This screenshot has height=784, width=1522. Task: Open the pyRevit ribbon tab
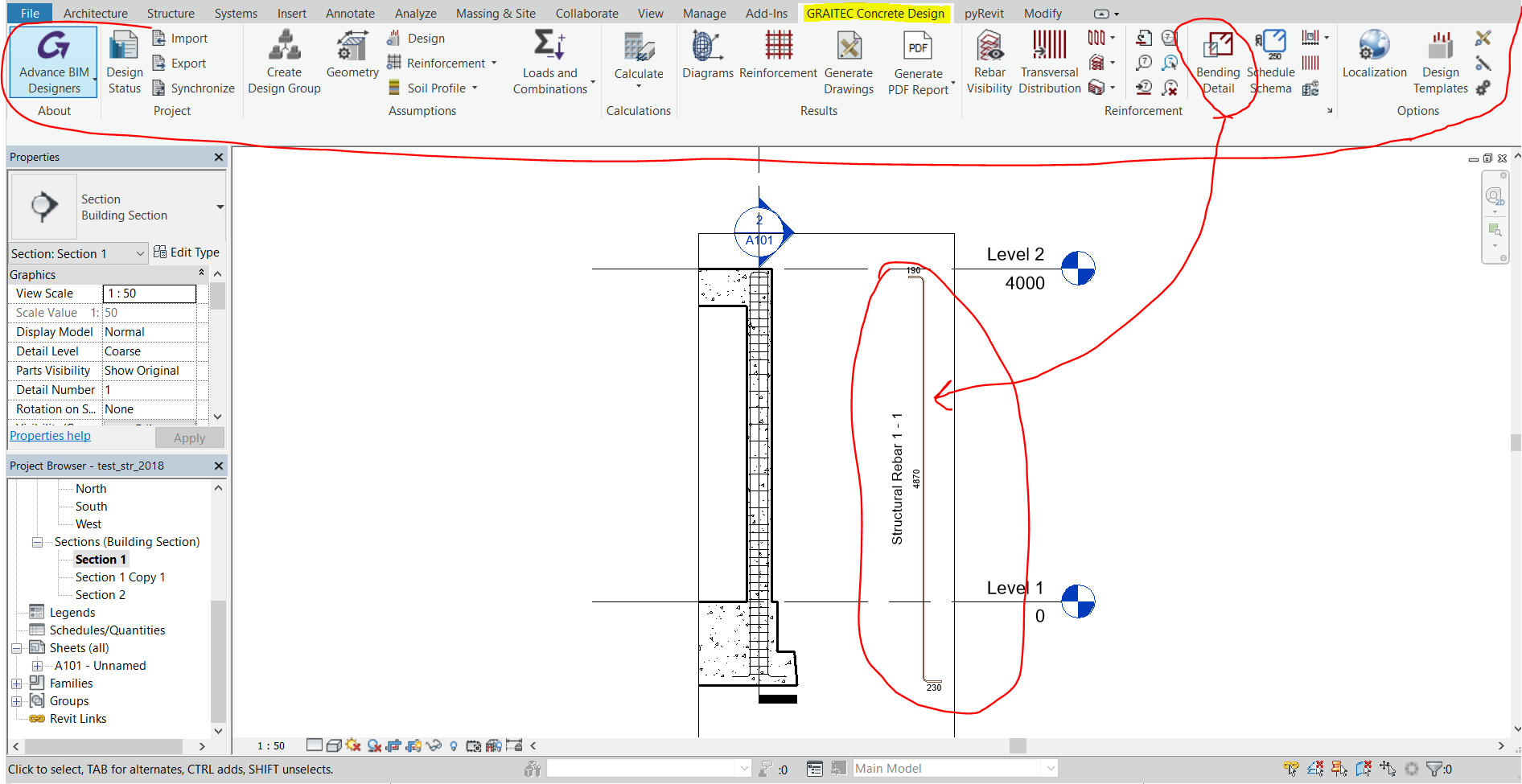[984, 14]
